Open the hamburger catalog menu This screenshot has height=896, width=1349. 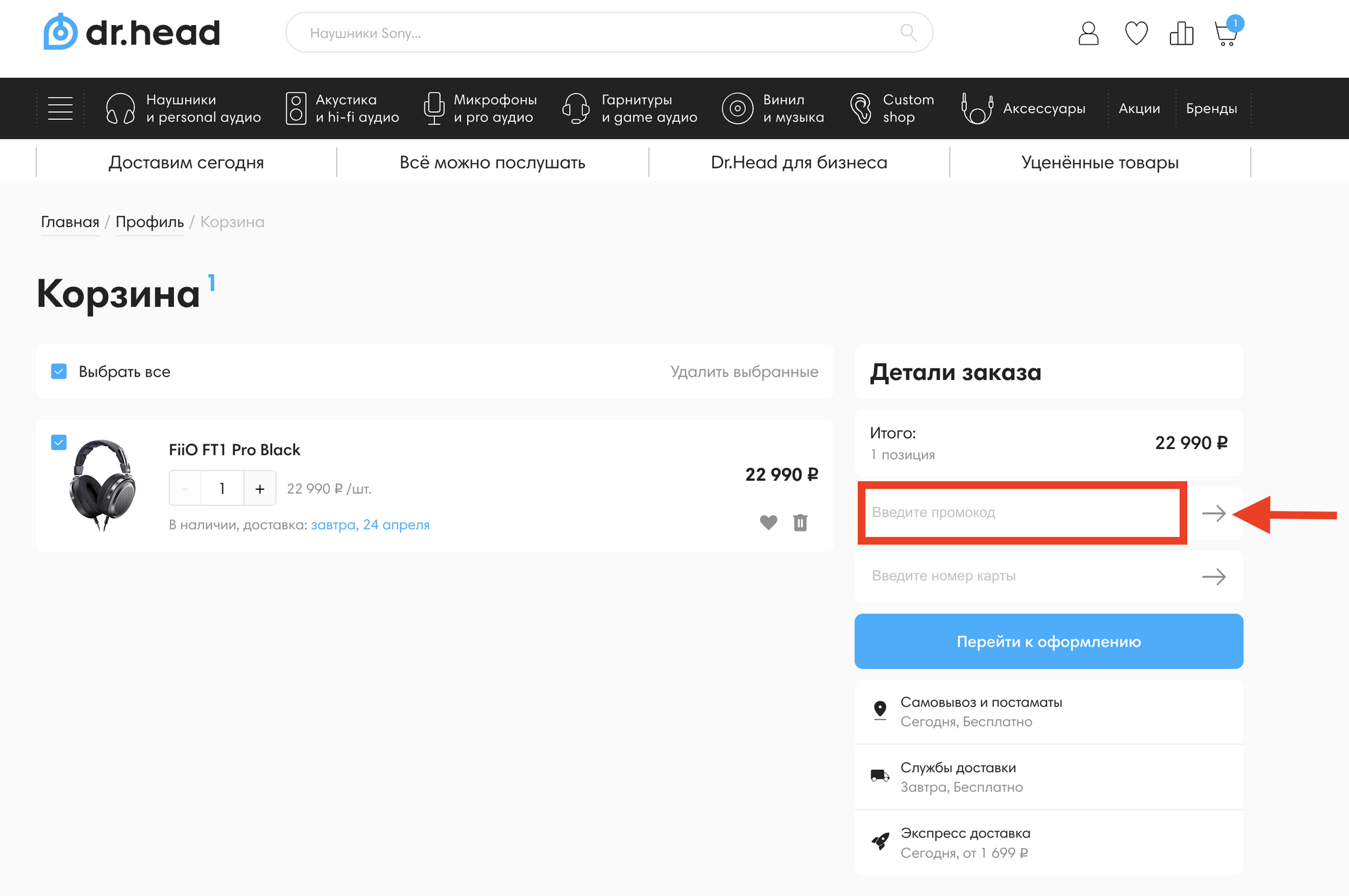(60, 109)
